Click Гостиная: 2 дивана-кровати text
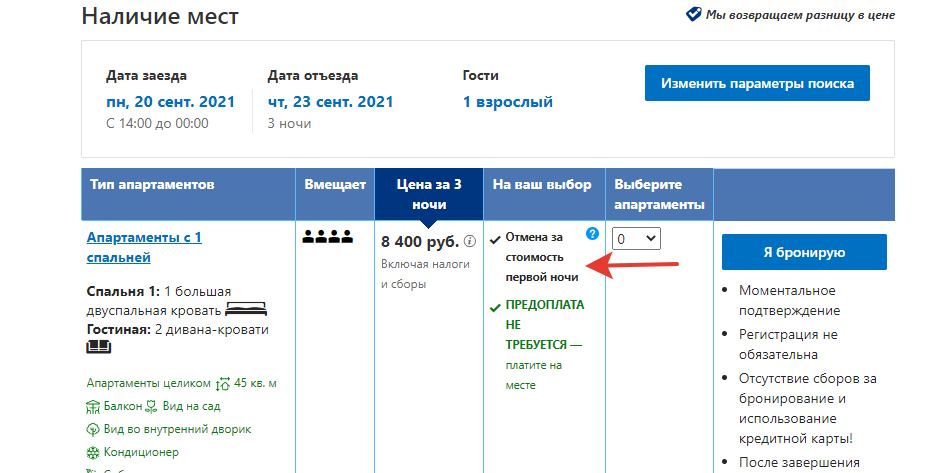Viewport: 940px width, 473px height. tap(177, 330)
